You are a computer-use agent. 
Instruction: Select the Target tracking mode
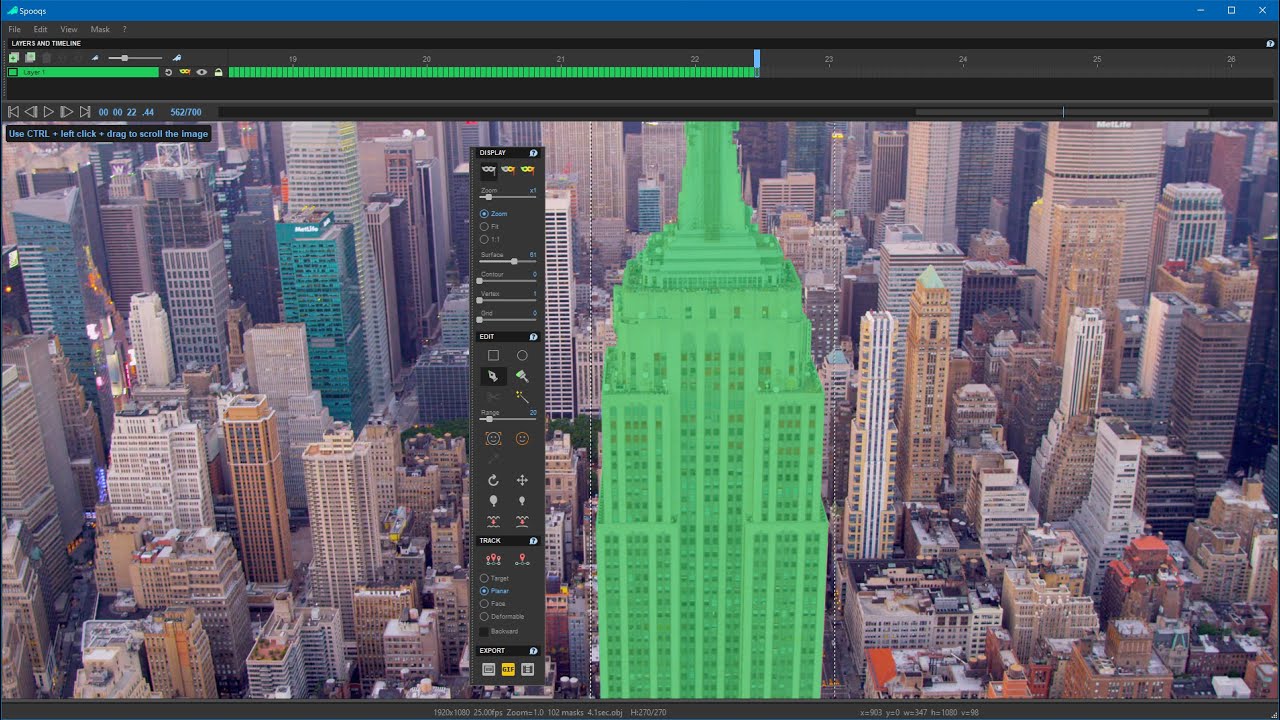point(495,578)
